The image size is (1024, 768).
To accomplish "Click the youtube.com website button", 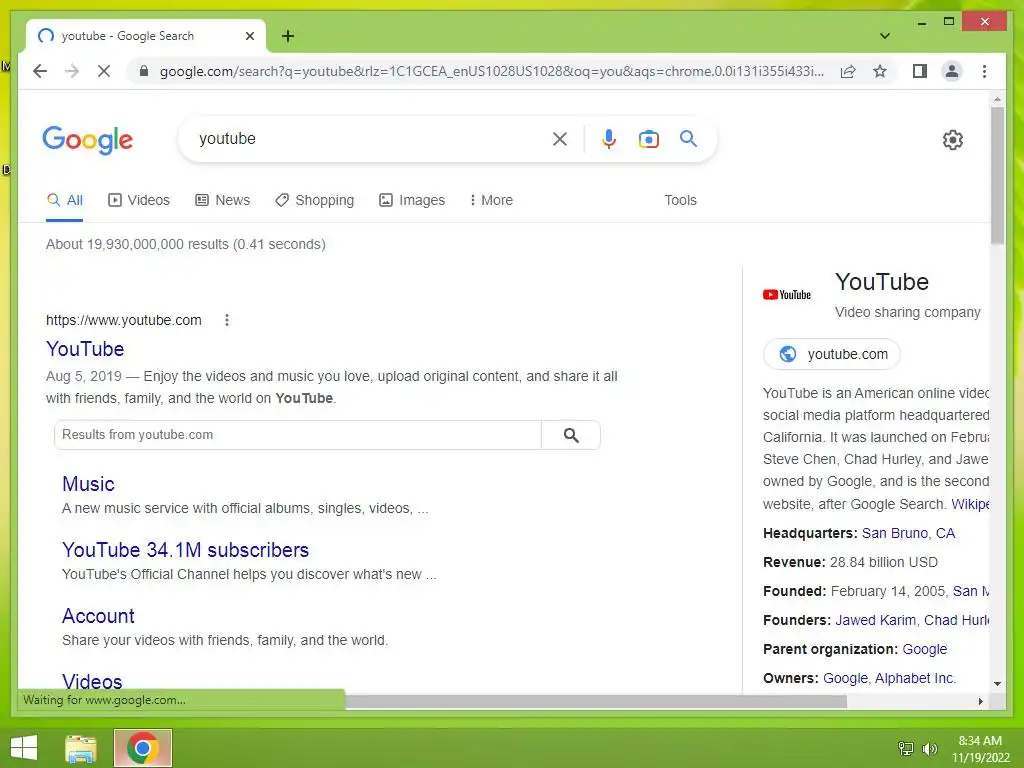I will pyautogui.click(x=832, y=354).
